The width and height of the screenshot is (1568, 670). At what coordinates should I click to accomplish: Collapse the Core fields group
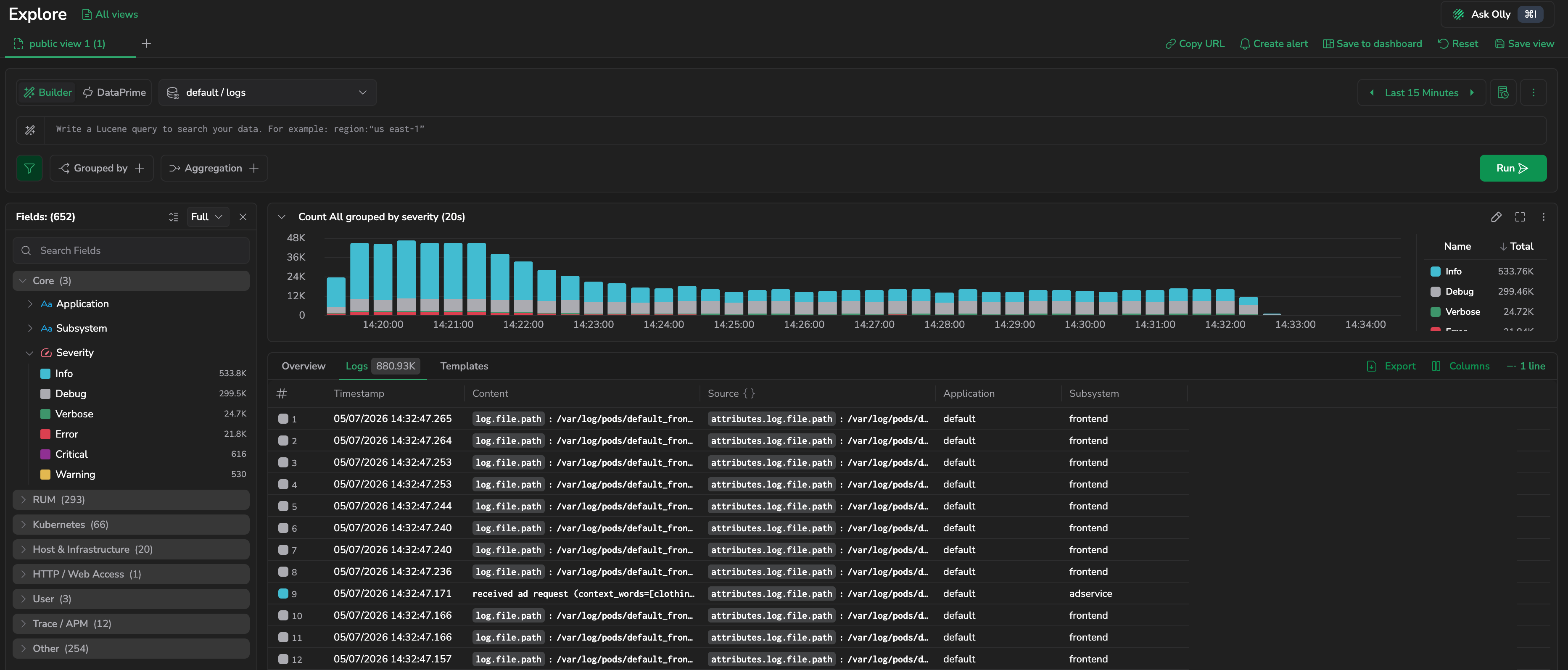click(x=131, y=280)
